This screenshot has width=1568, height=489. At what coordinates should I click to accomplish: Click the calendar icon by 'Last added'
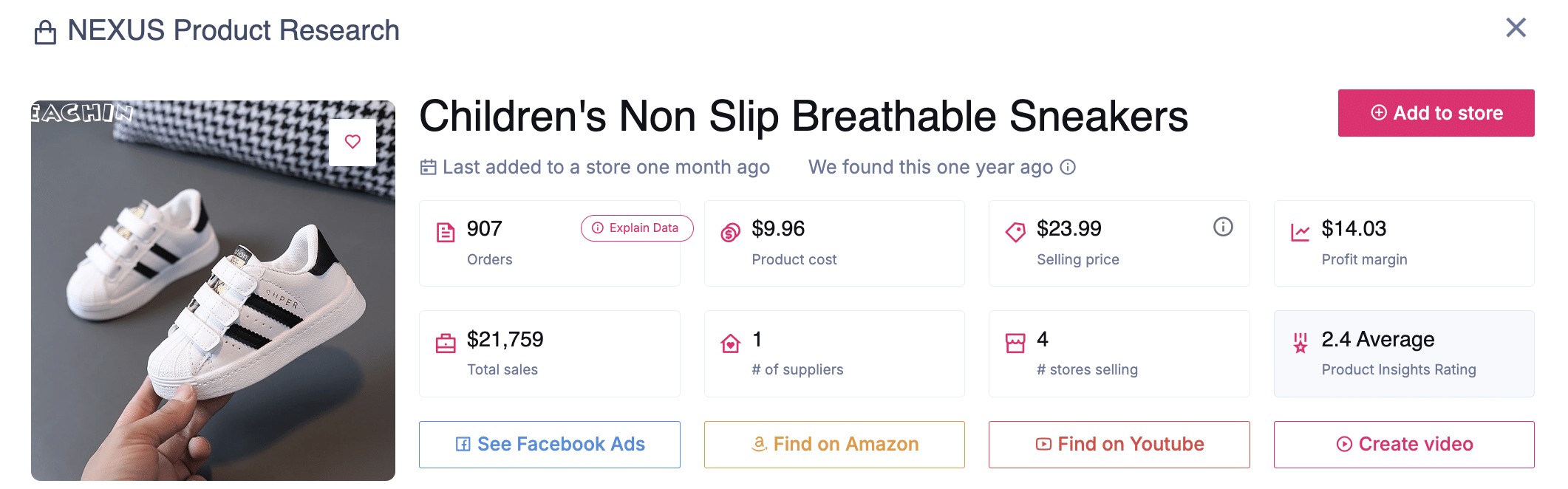click(x=428, y=168)
